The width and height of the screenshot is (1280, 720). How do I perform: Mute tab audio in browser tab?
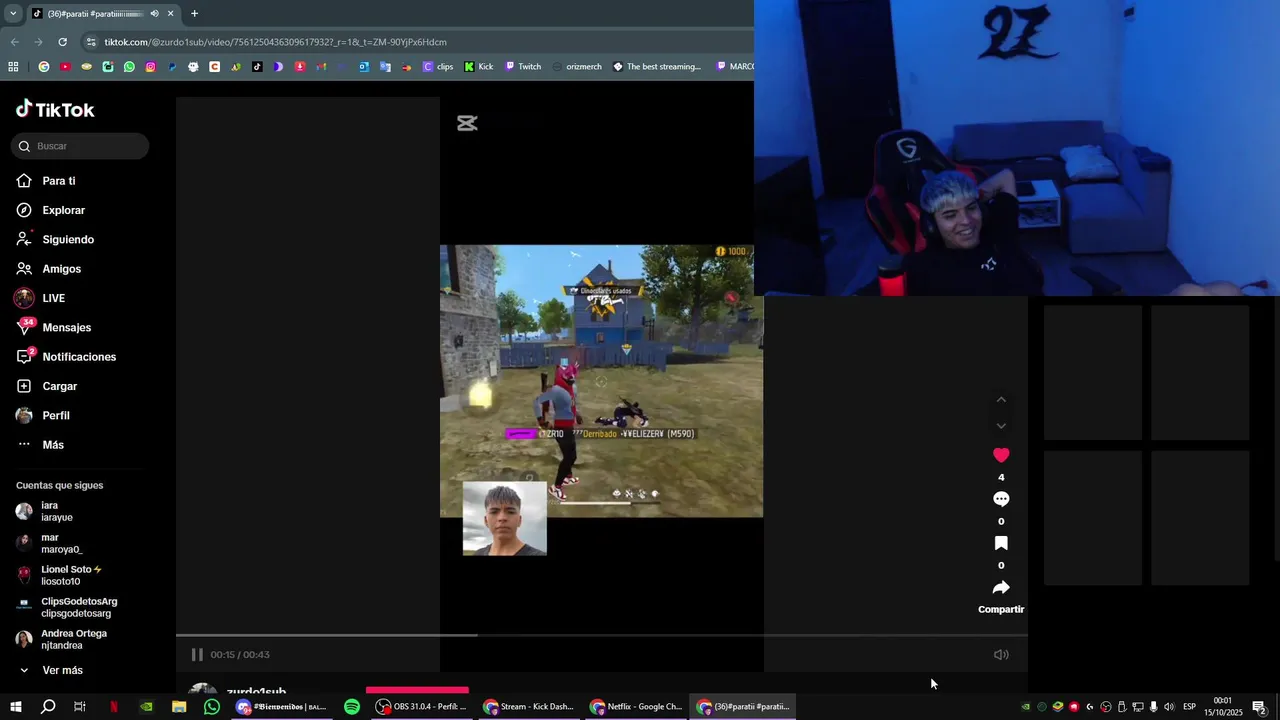click(154, 14)
